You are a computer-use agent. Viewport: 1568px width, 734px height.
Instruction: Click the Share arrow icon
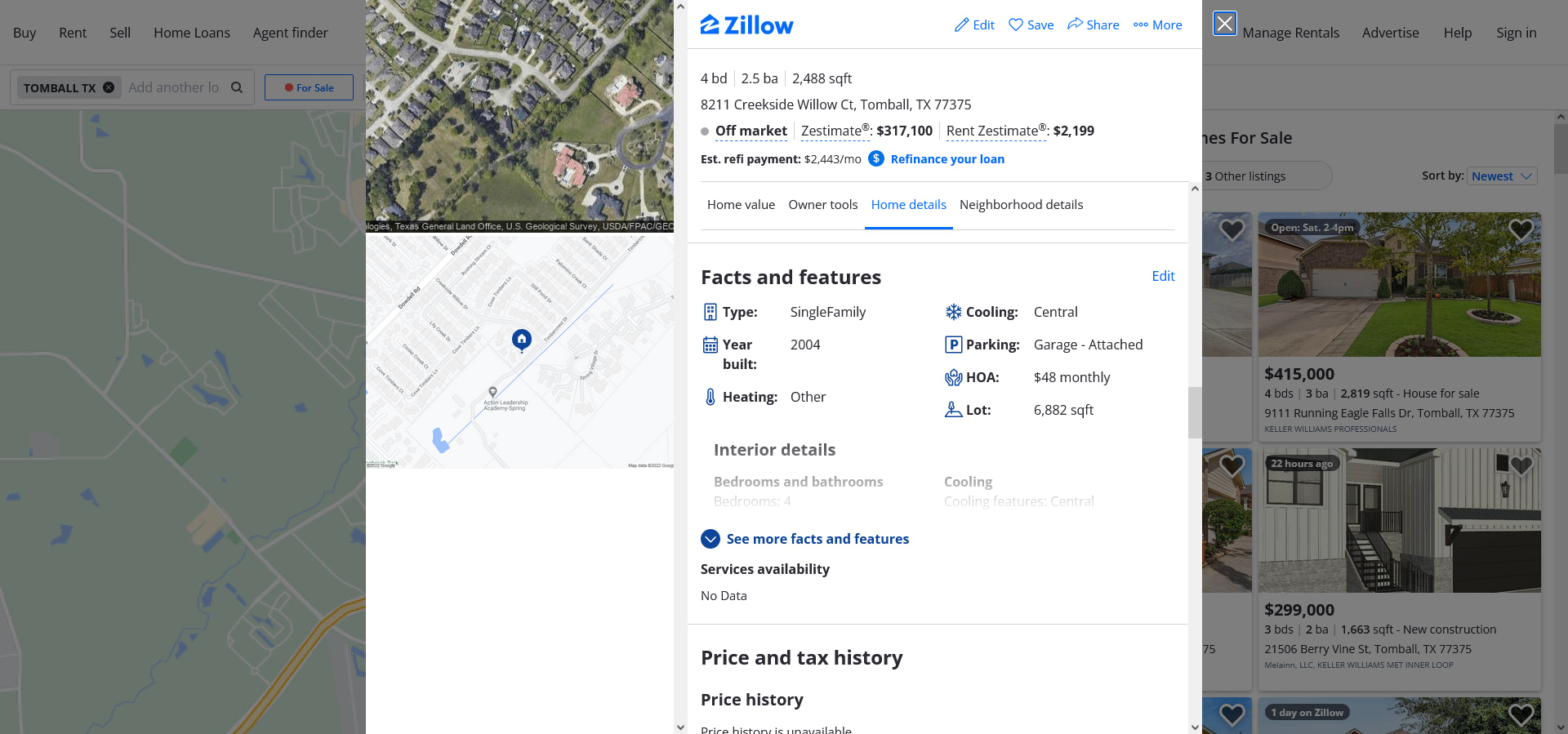(x=1076, y=24)
